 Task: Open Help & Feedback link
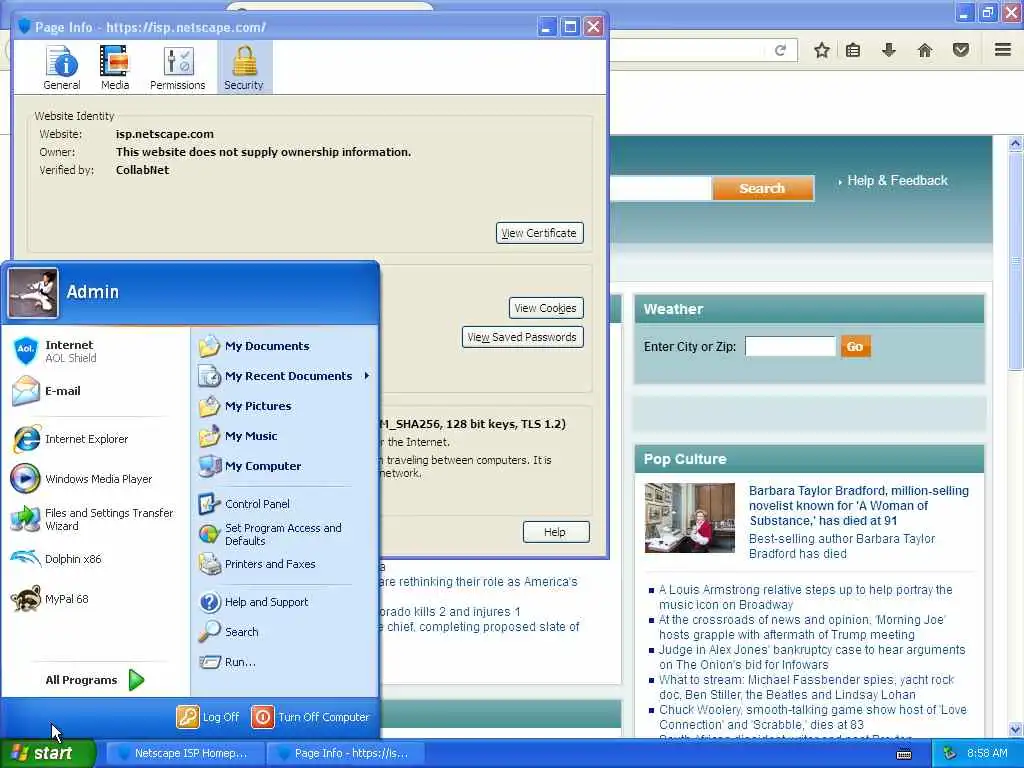coord(897,181)
